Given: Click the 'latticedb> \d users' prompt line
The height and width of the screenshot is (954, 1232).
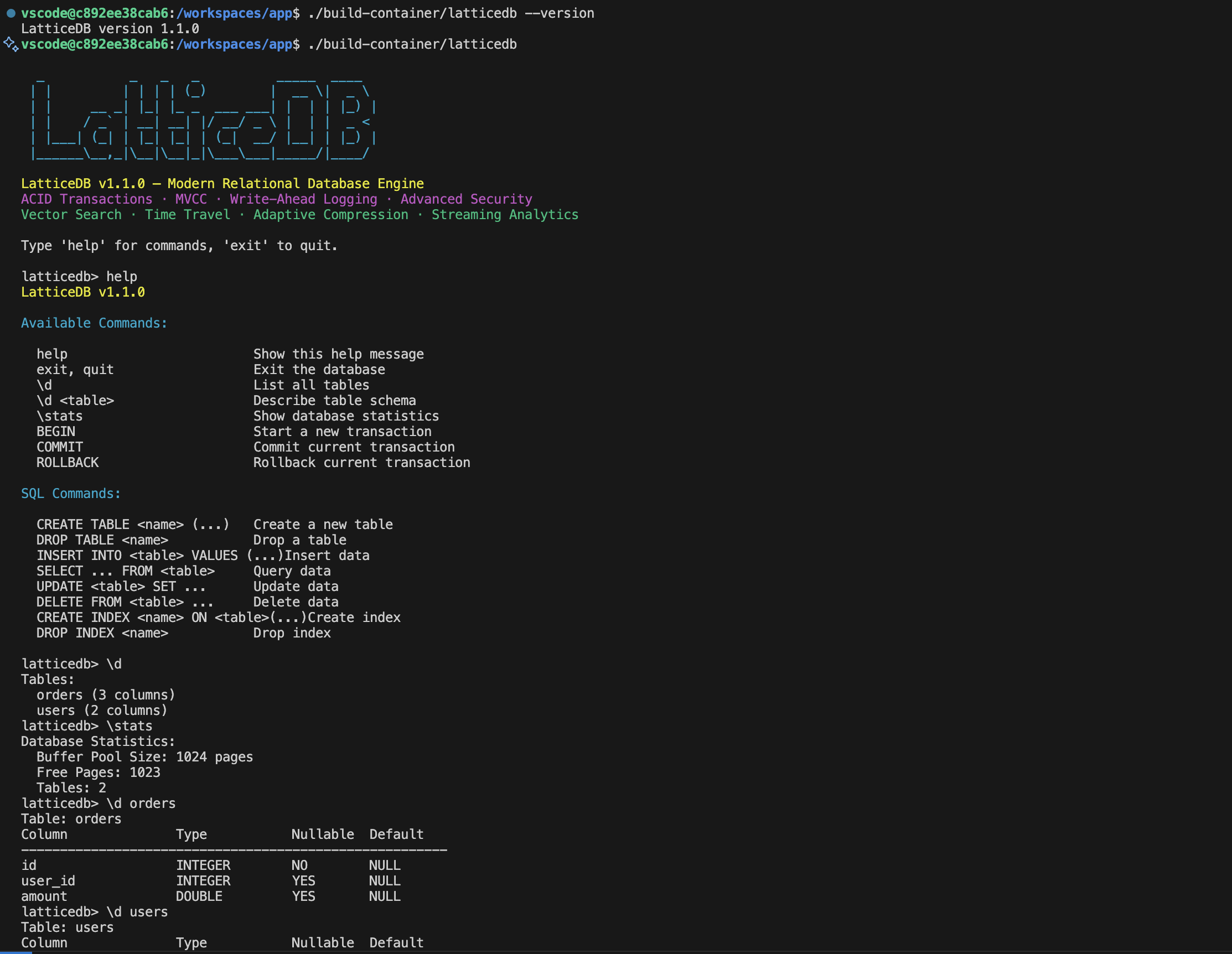Looking at the screenshot, I should (x=95, y=912).
